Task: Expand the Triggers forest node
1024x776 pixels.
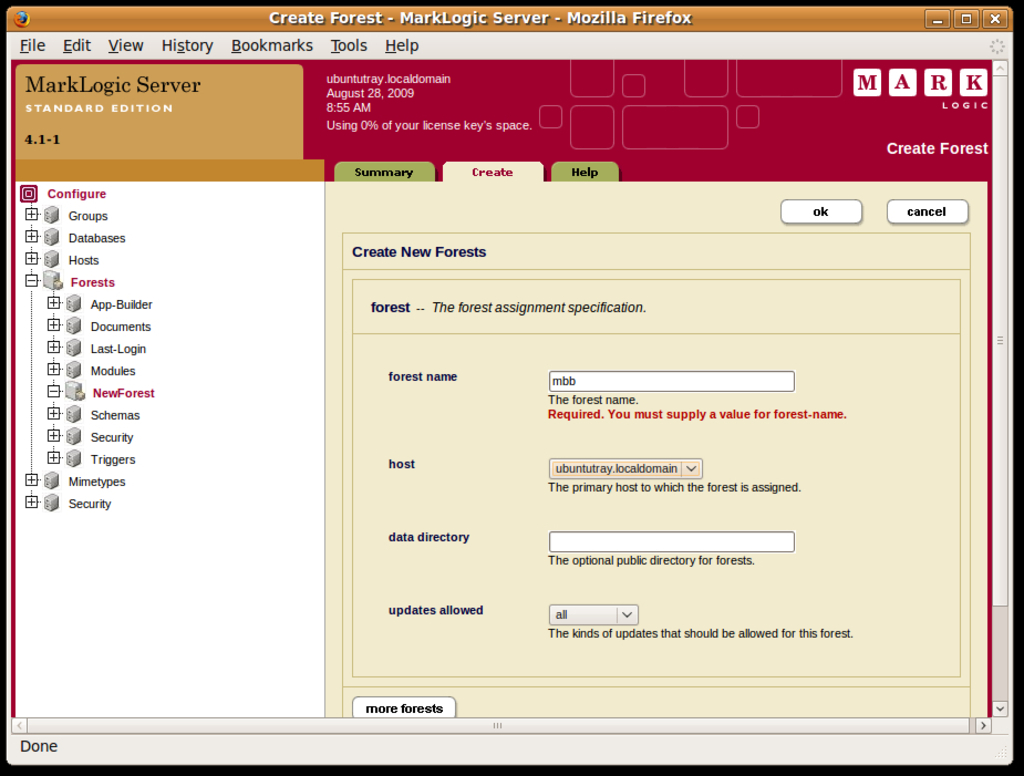Action: click(x=54, y=458)
